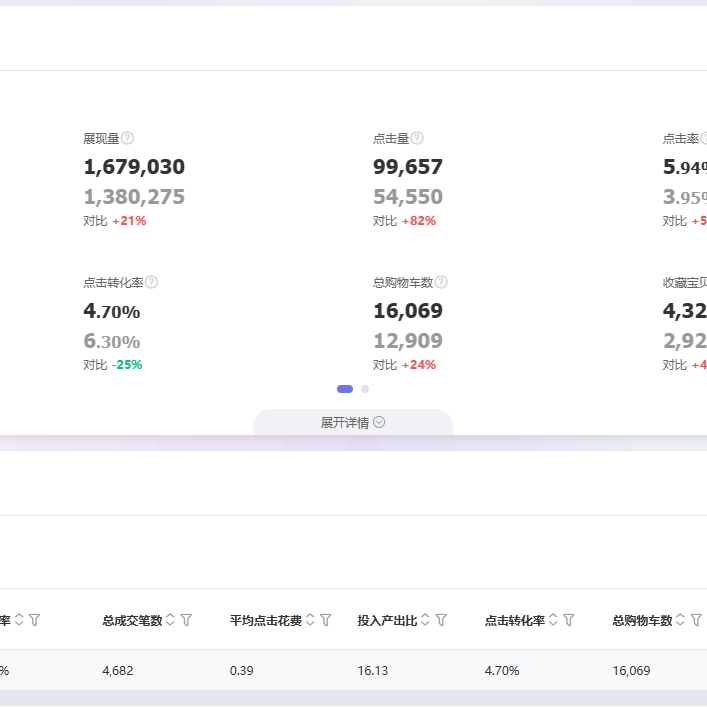This screenshot has width=707, height=707.
Task: Select the 4,682 cell in table row
Action: 117,671
